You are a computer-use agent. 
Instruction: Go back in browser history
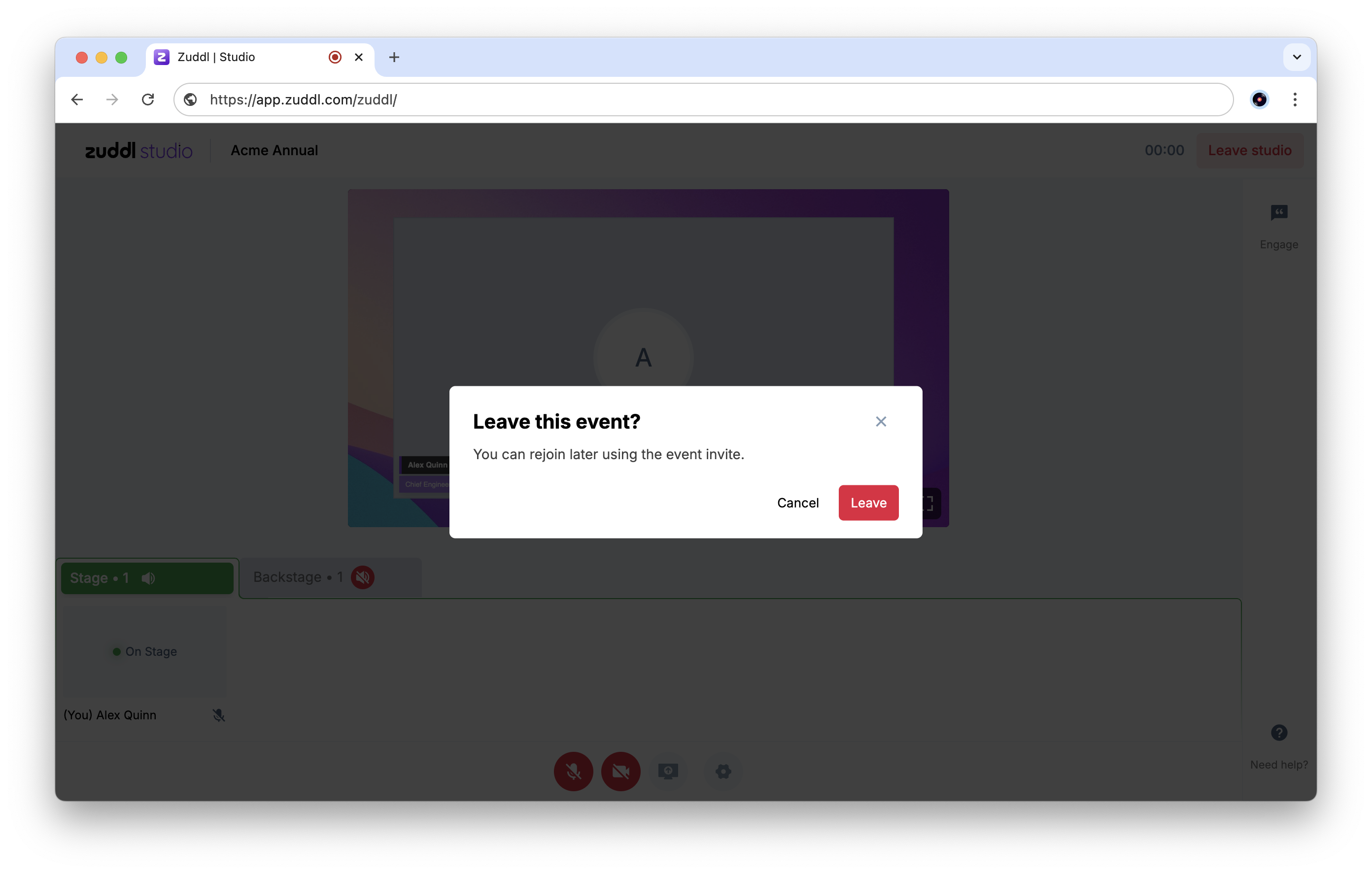click(77, 100)
